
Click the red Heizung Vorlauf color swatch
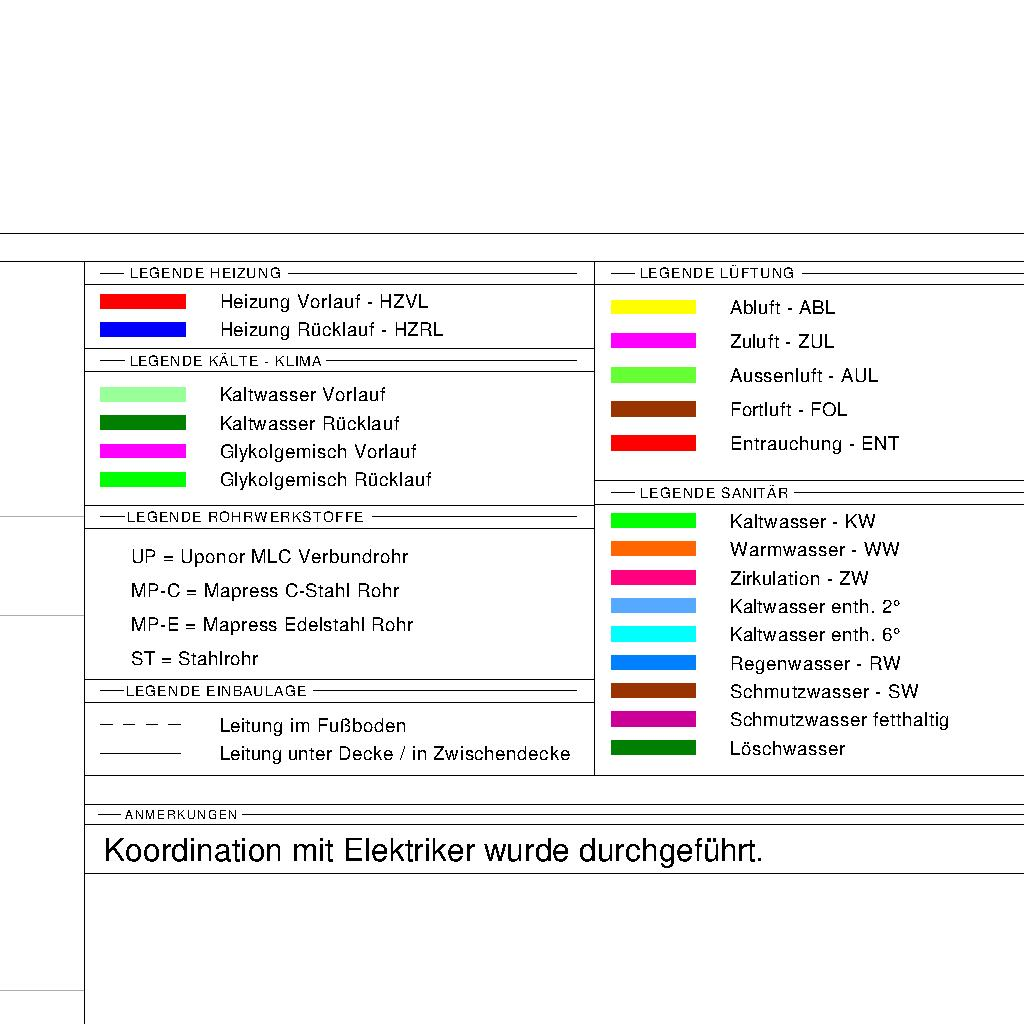[x=143, y=301]
